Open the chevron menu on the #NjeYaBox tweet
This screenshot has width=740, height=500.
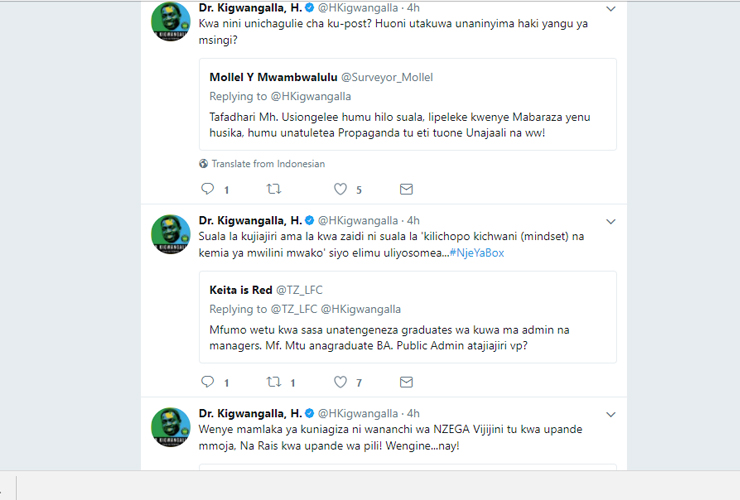[611, 221]
